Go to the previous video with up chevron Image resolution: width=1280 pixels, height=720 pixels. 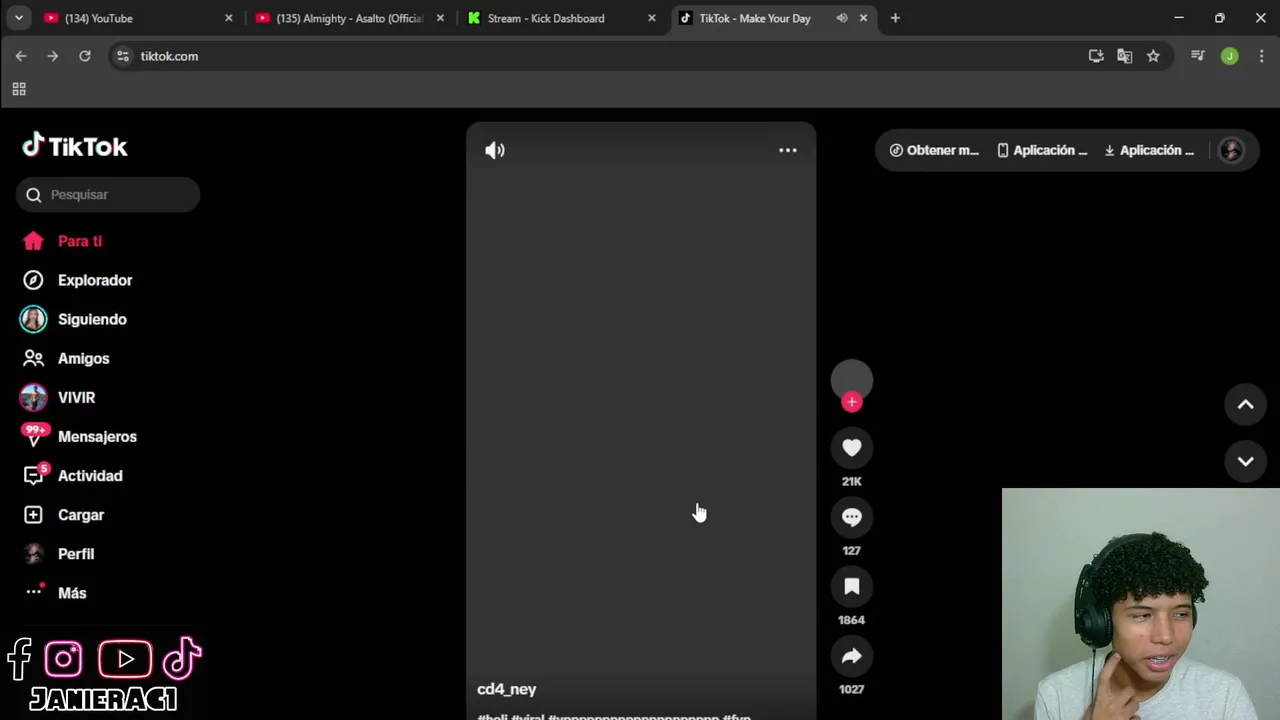pos(1246,404)
